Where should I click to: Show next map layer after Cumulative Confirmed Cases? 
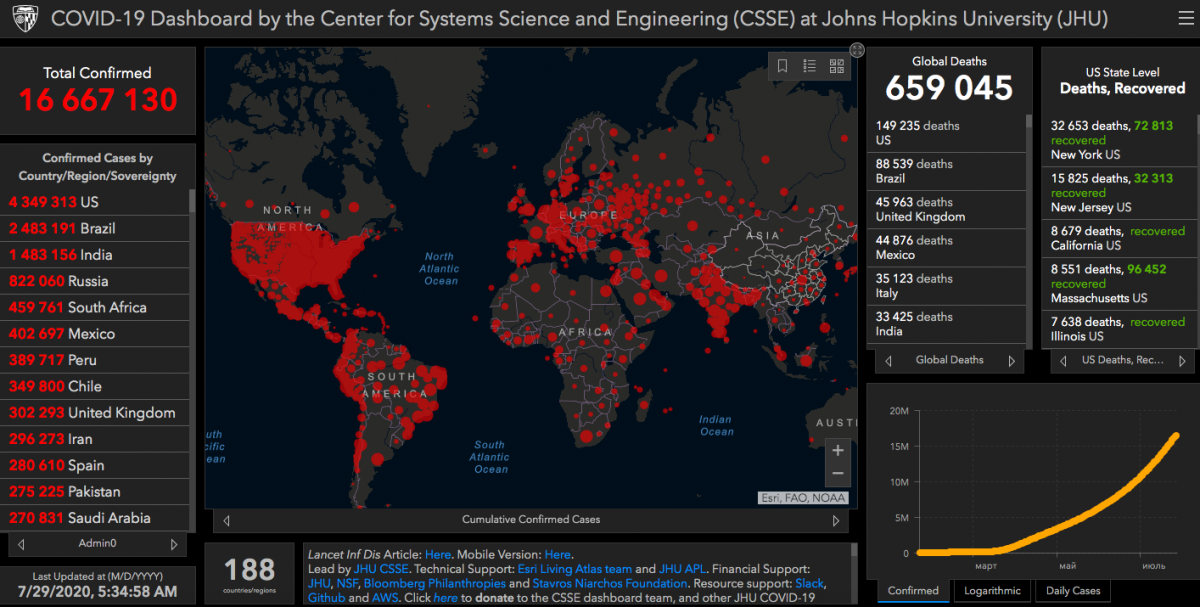point(836,520)
